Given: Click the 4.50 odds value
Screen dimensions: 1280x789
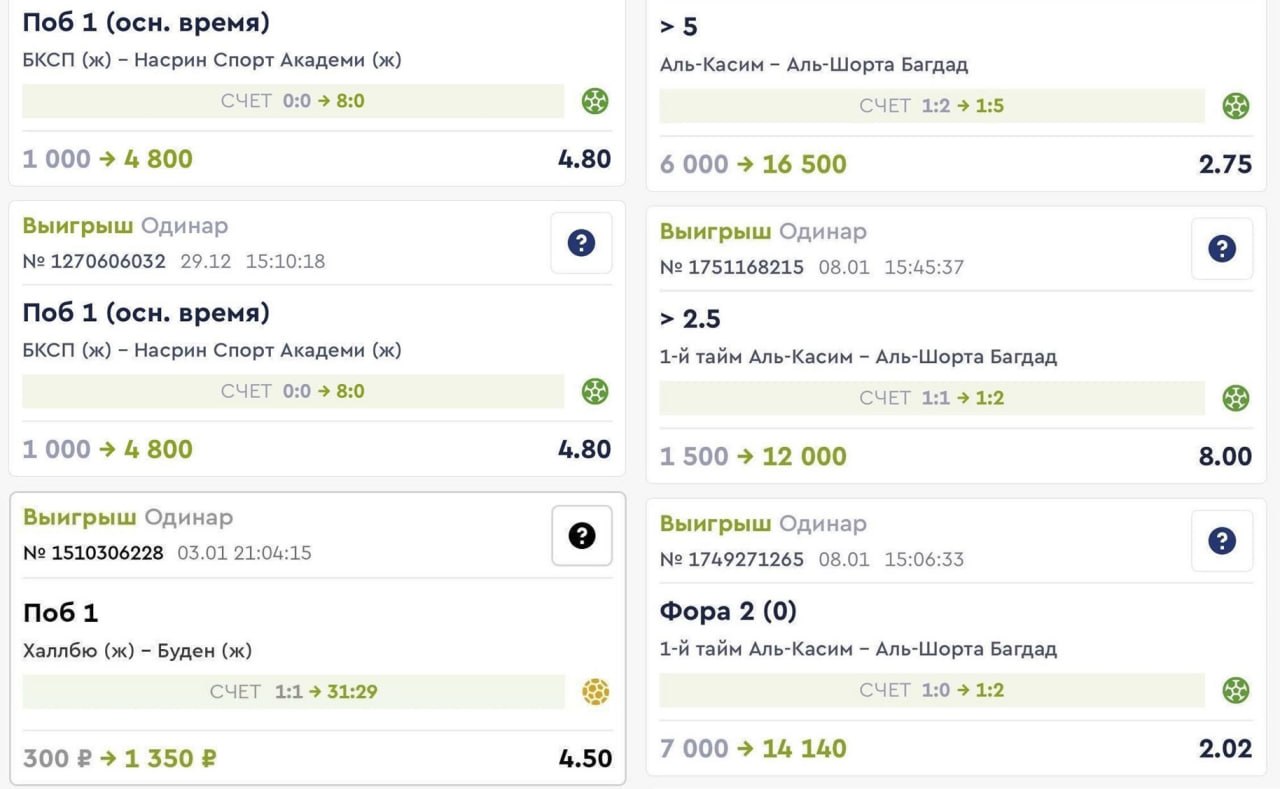Looking at the screenshot, I should [585, 759].
